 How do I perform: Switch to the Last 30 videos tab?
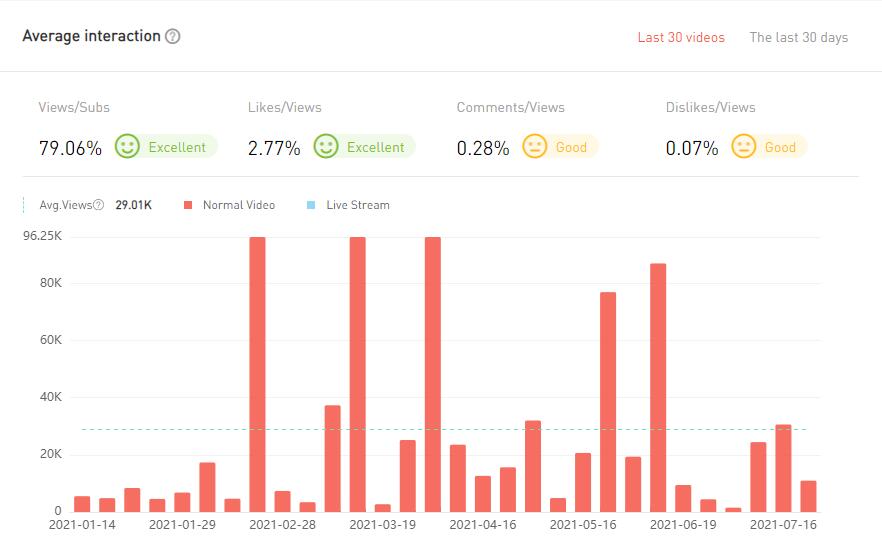(681, 38)
